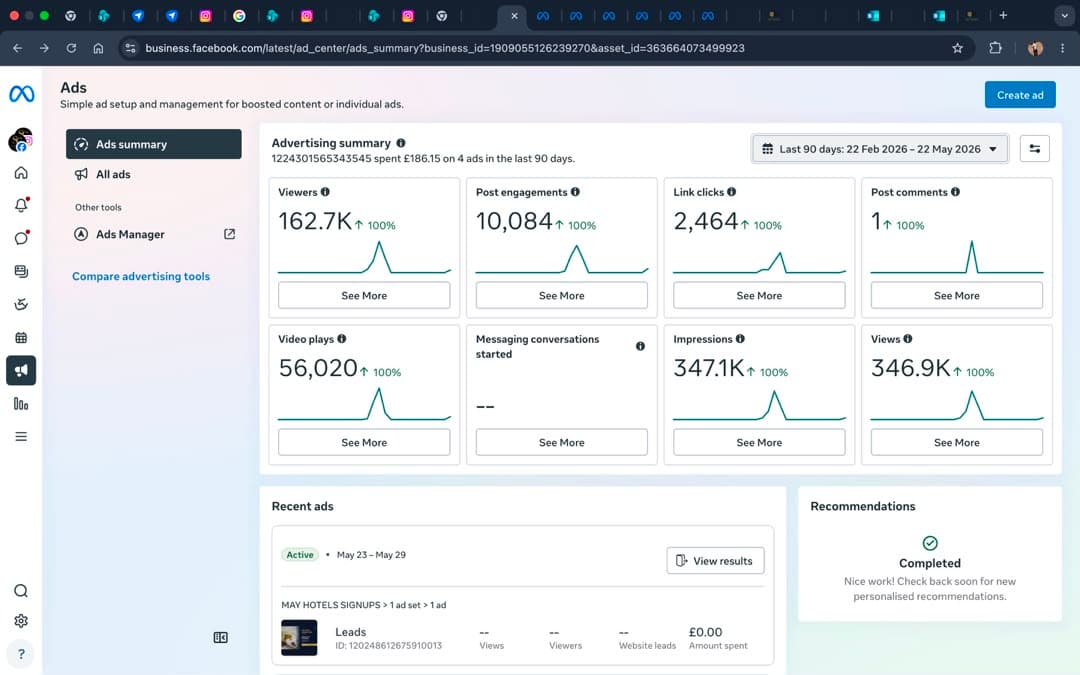1080x675 pixels.
Task: Click the Advertising summary info icon
Action: point(401,143)
